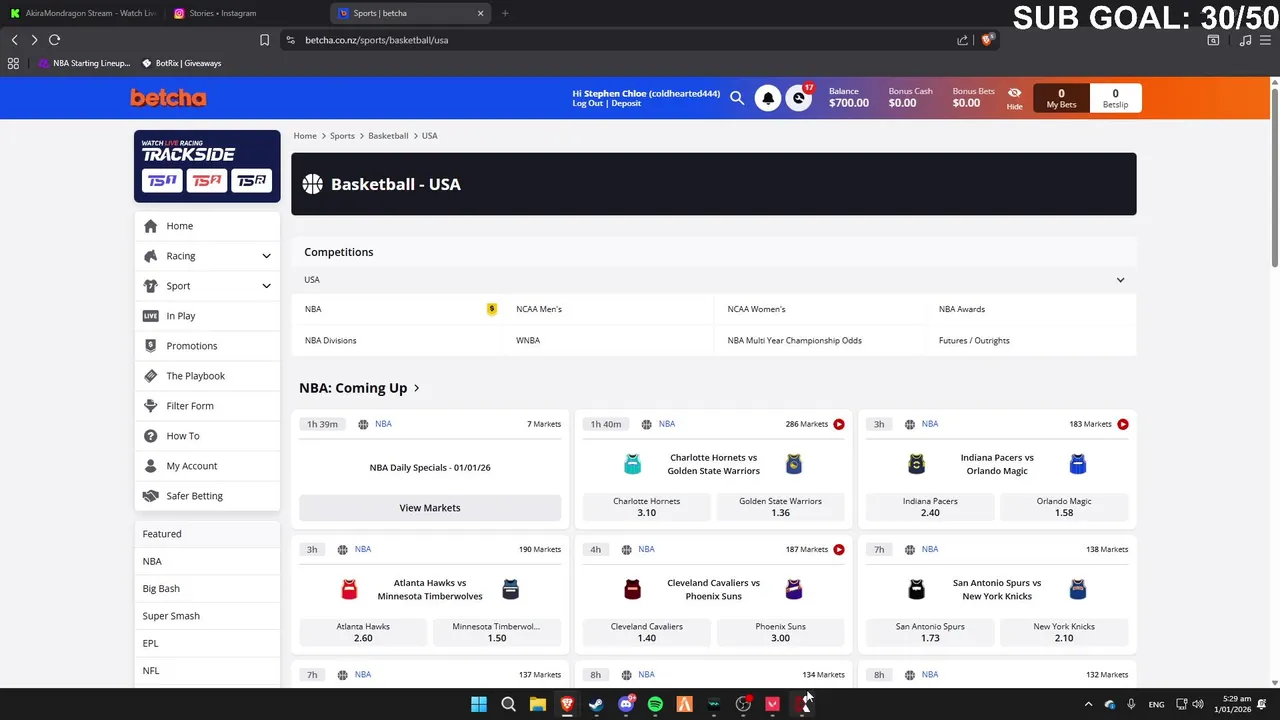Click the My Account person icon
The width and height of the screenshot is (1280, 720).
click(150, 466)
